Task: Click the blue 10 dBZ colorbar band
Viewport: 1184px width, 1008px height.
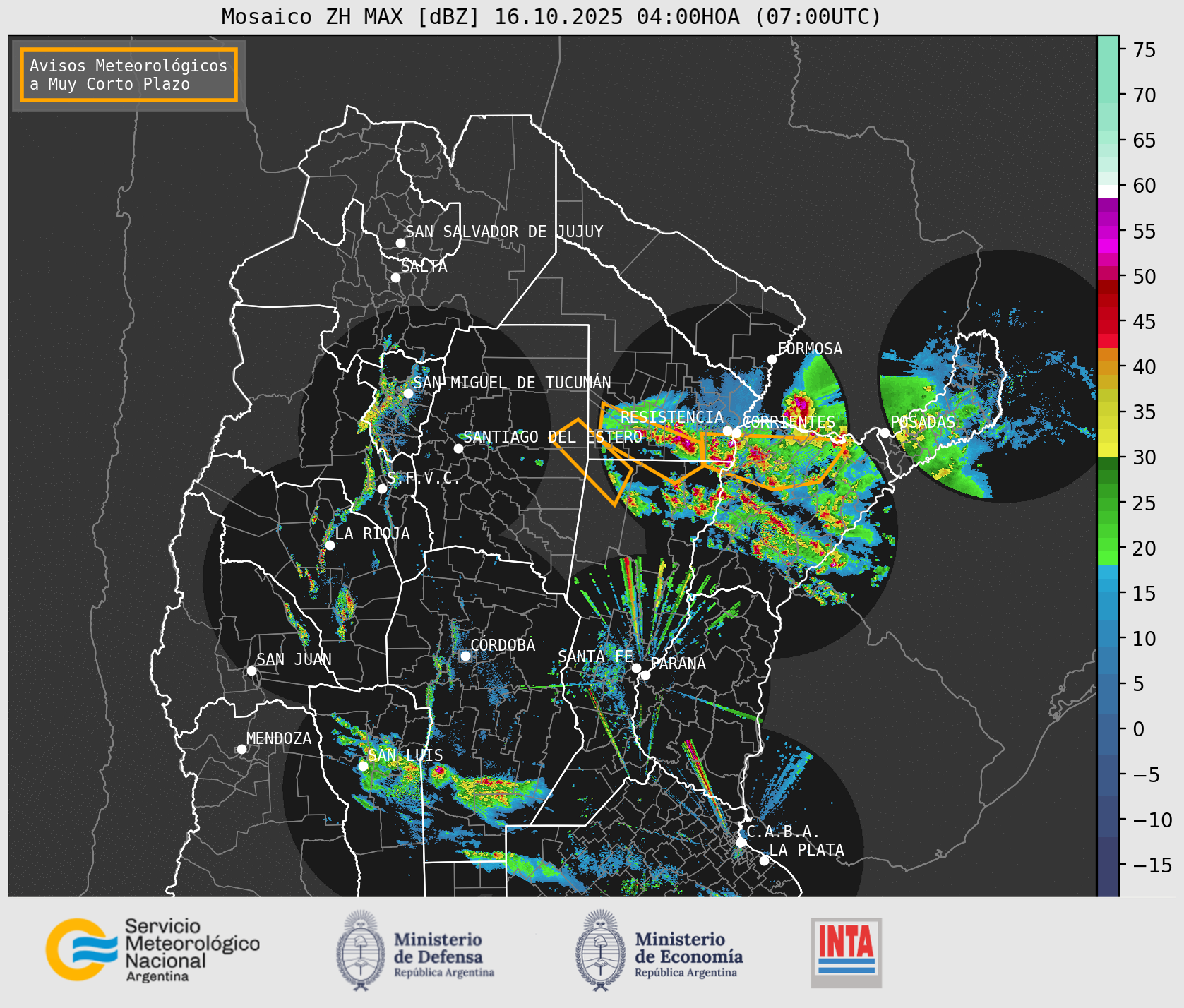Action: pyautogui.click(x=1108, y=633)
